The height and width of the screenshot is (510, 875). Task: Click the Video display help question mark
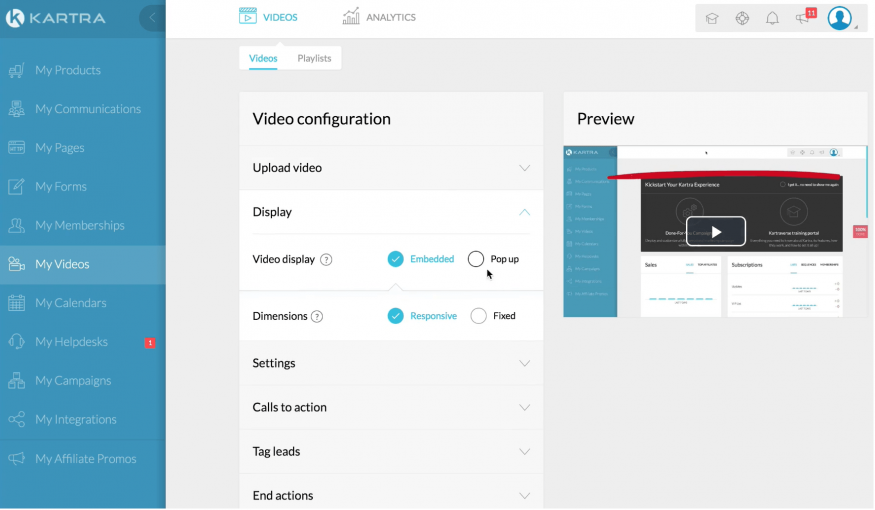(x=326, y=259)
